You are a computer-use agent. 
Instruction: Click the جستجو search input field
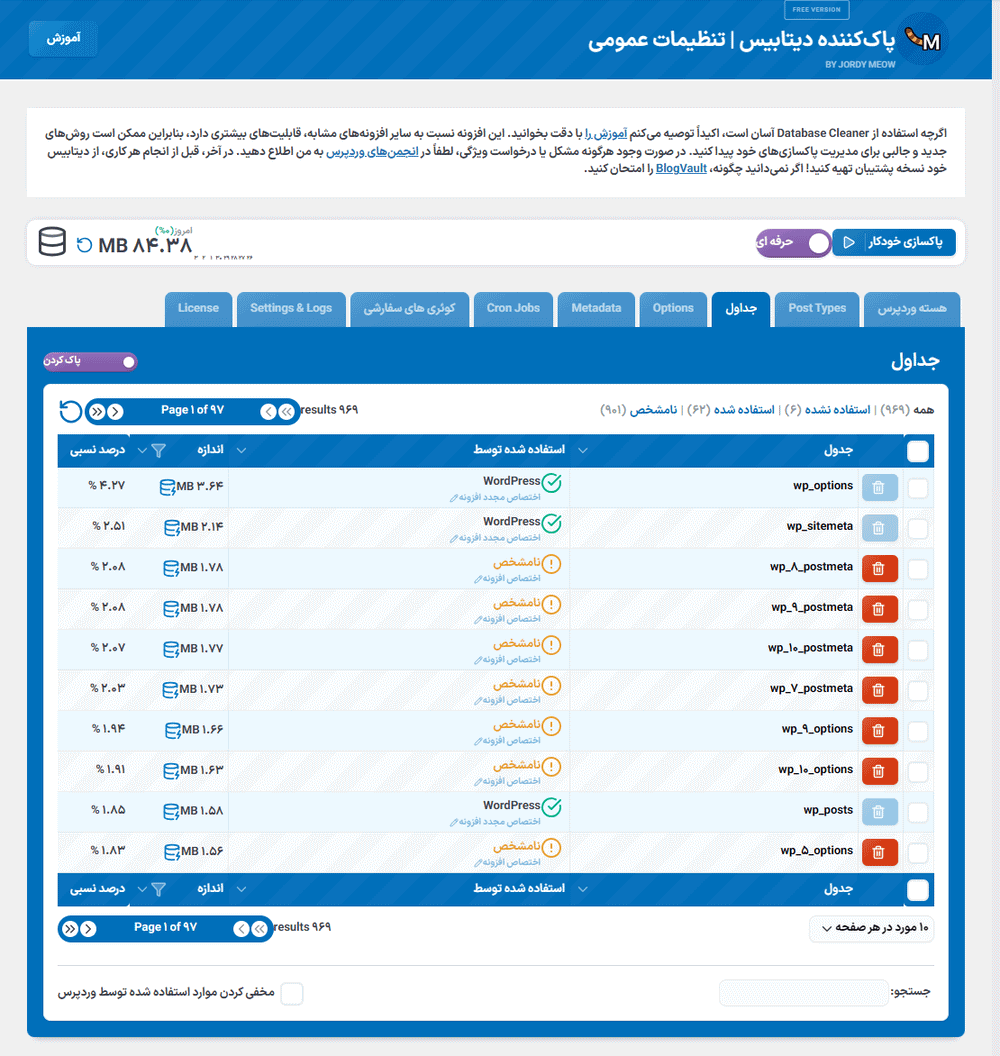click(x=802, y=993)
